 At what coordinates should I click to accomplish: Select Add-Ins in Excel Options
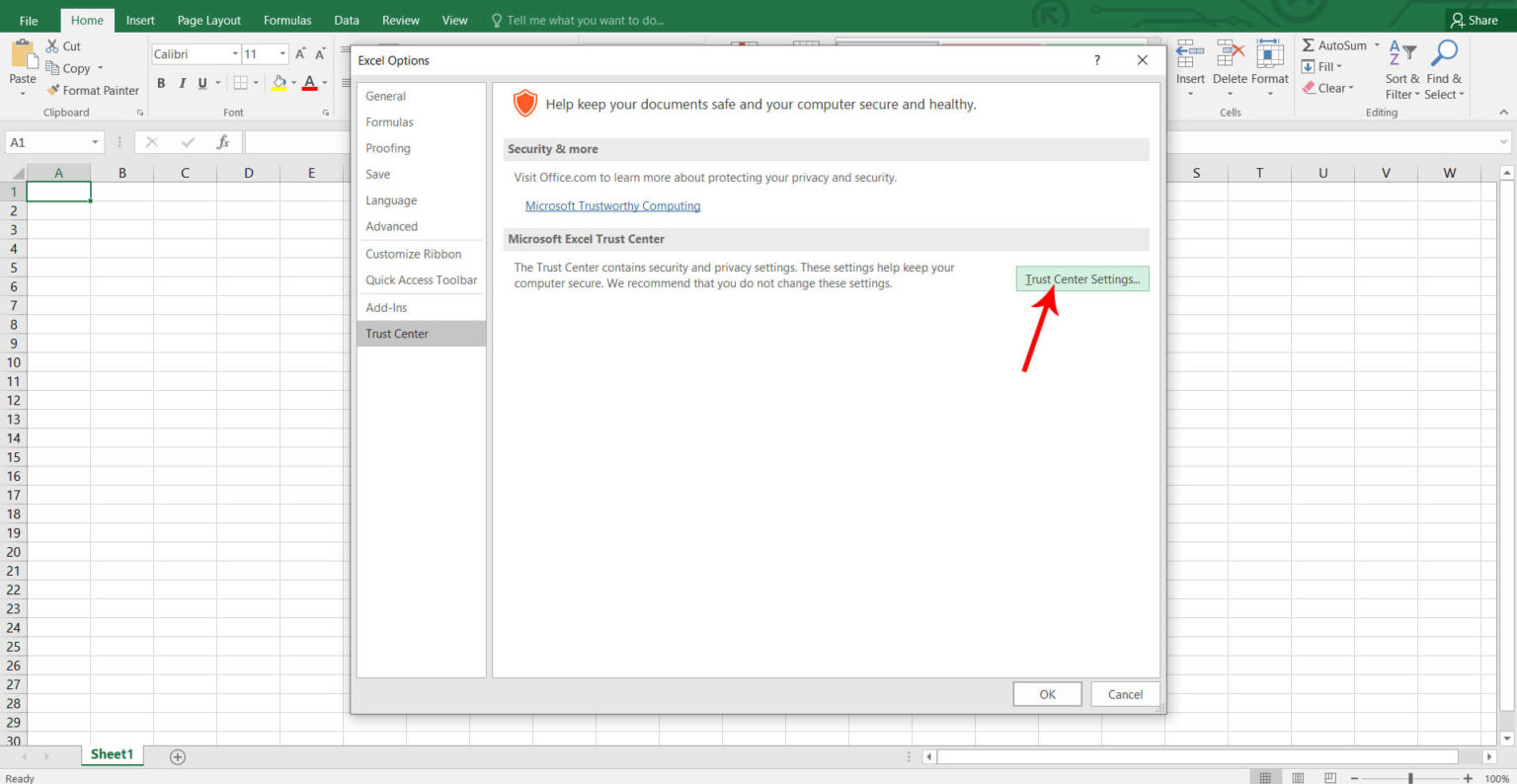pos(421,307)
